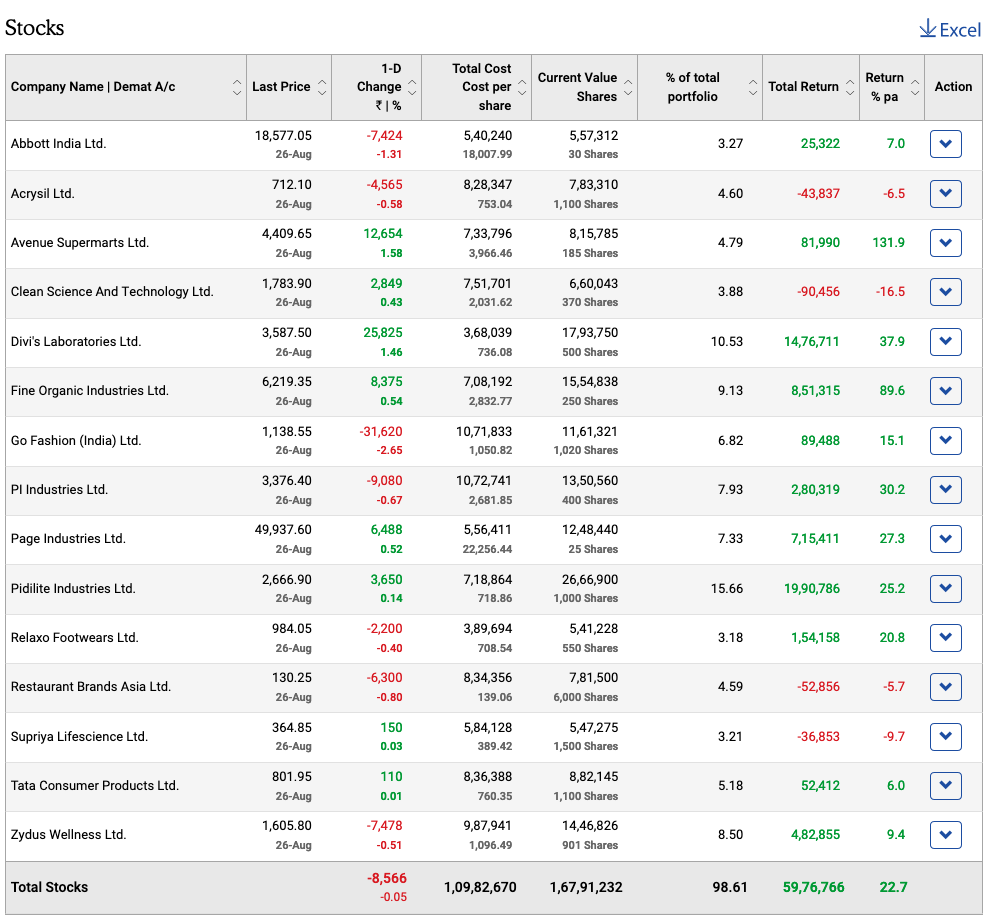Open action dropdown for Restaurant Brands Asia

945,687
